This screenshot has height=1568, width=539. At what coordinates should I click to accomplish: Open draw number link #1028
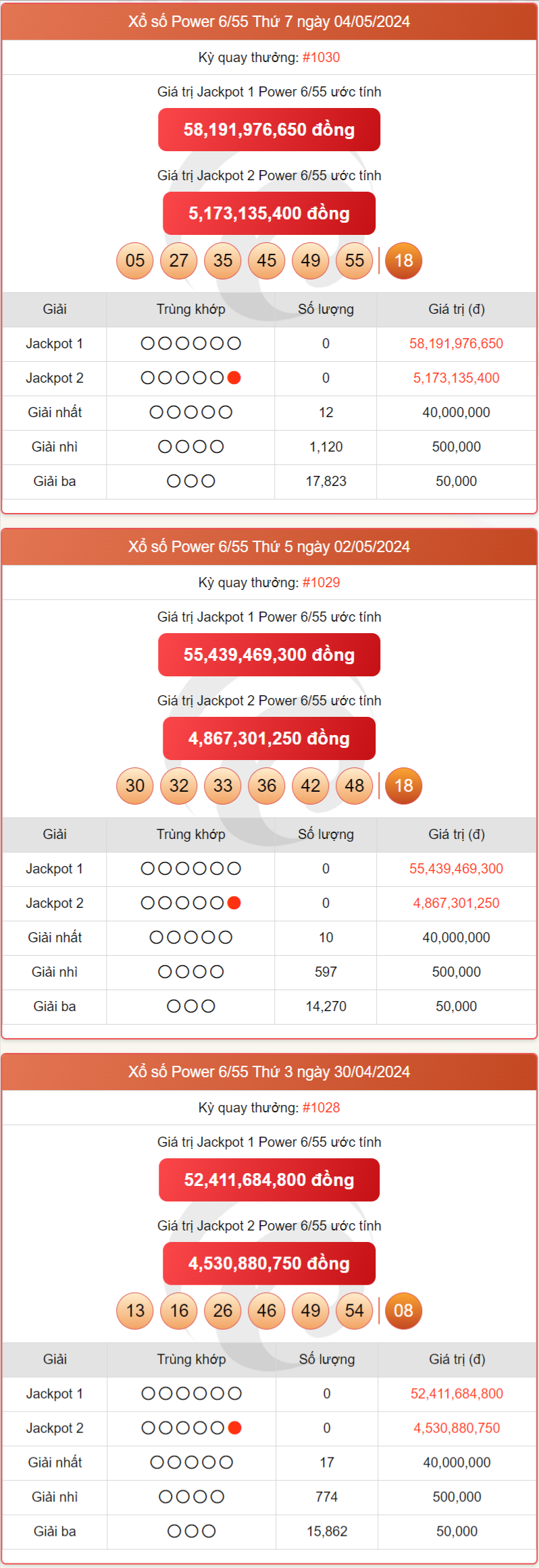pos(321,1108)
